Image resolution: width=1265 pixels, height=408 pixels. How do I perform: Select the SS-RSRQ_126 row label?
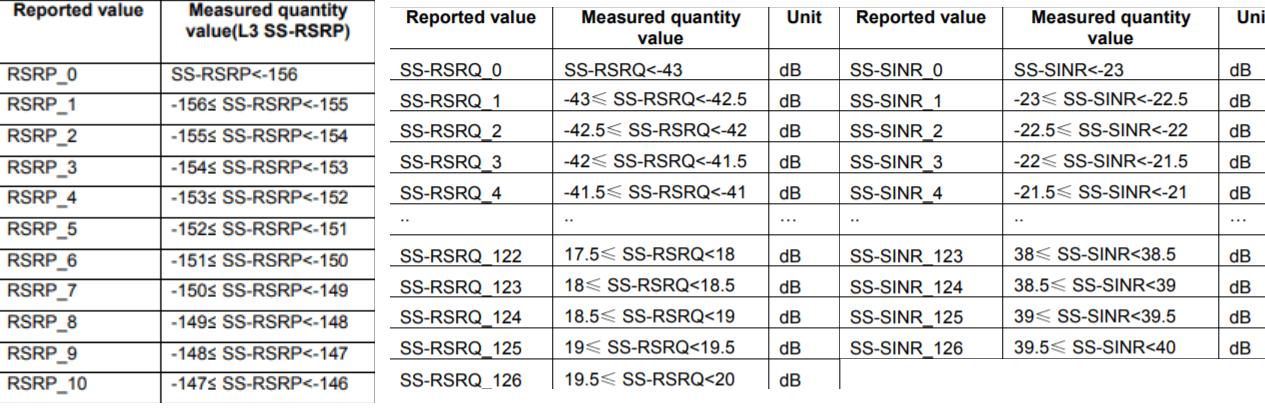point(460,379)
